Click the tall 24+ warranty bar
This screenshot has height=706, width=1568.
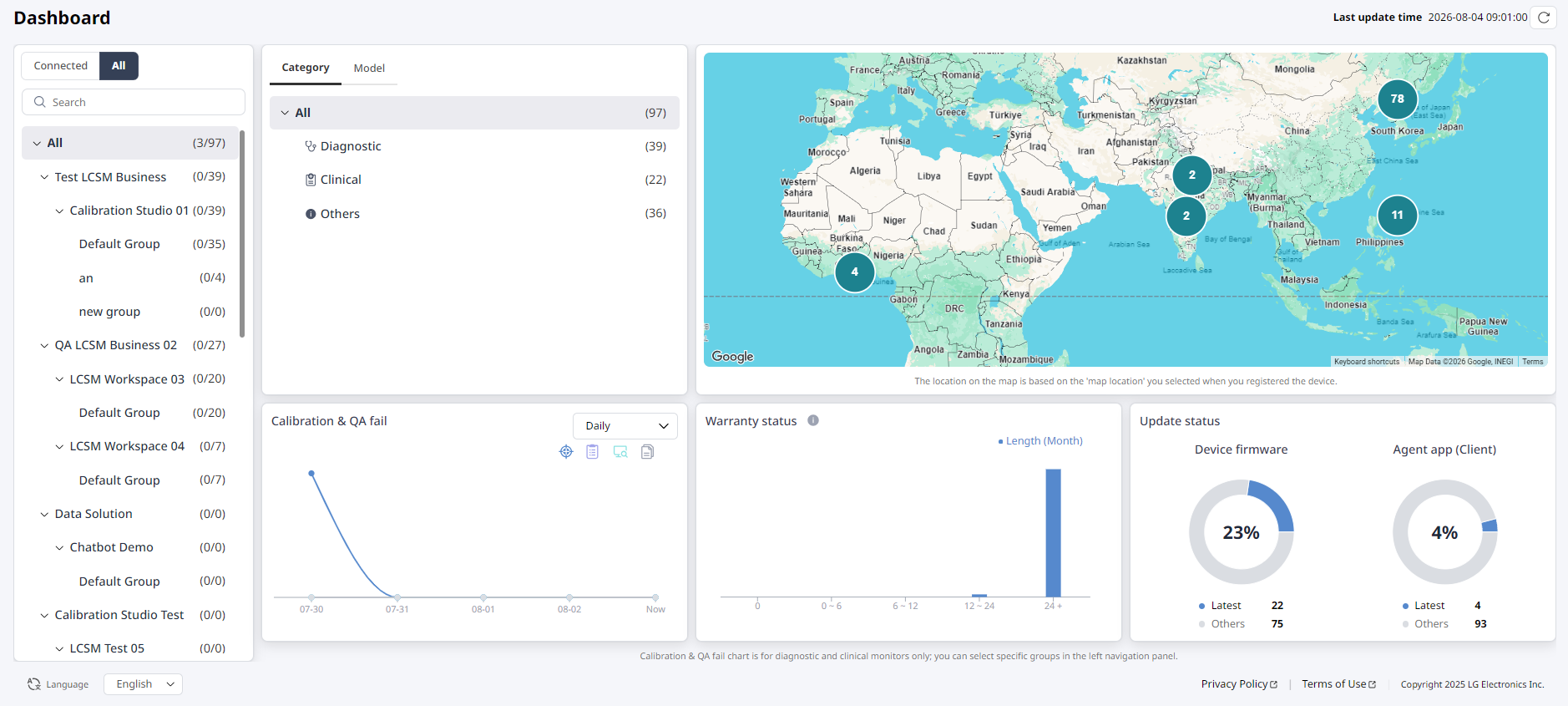tap(1053, 533)
